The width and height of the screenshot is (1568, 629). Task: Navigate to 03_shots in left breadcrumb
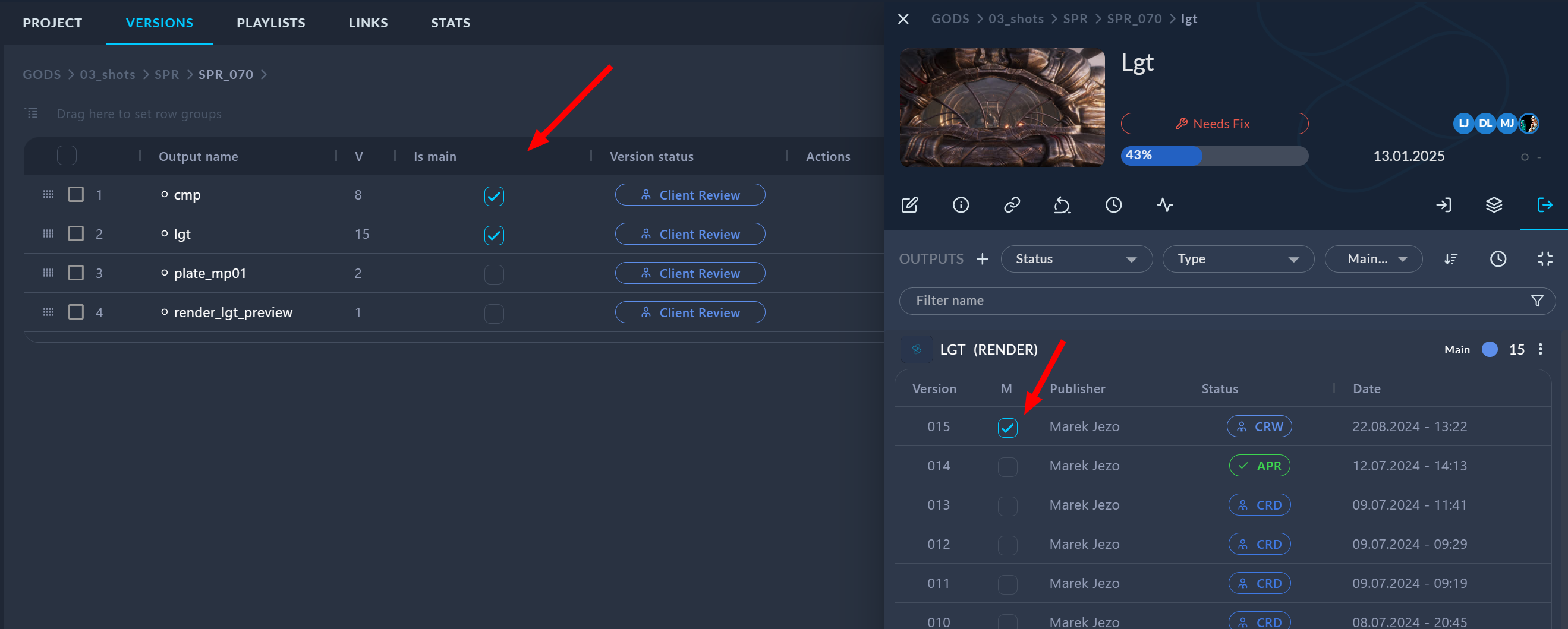(108, 74)
